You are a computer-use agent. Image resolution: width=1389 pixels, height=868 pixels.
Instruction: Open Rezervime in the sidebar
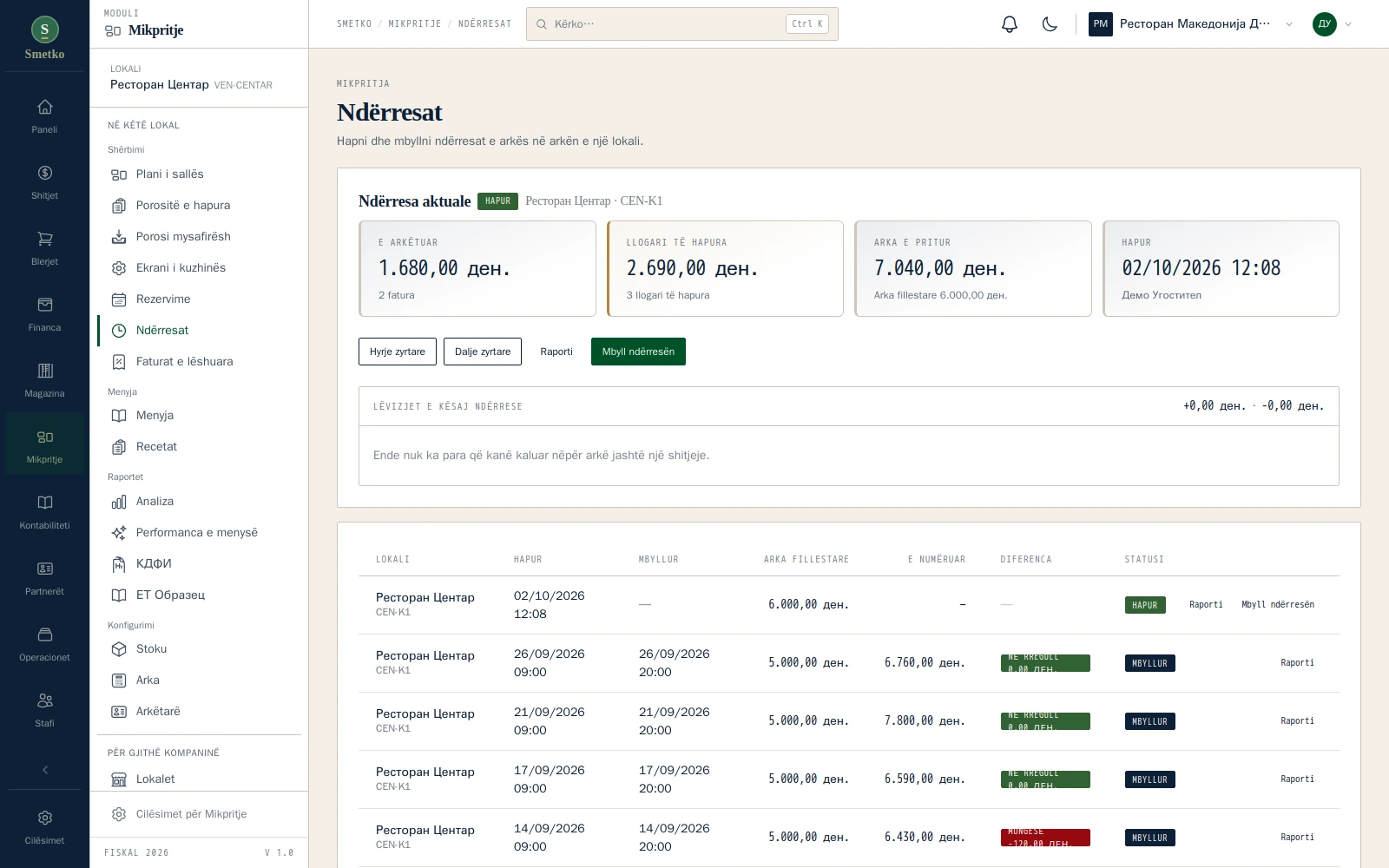point(200,299)
